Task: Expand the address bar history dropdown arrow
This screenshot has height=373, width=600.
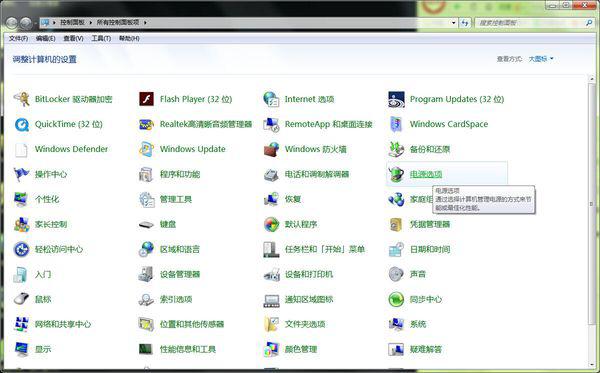Action: pyautogui.click(x=454, y=23)
